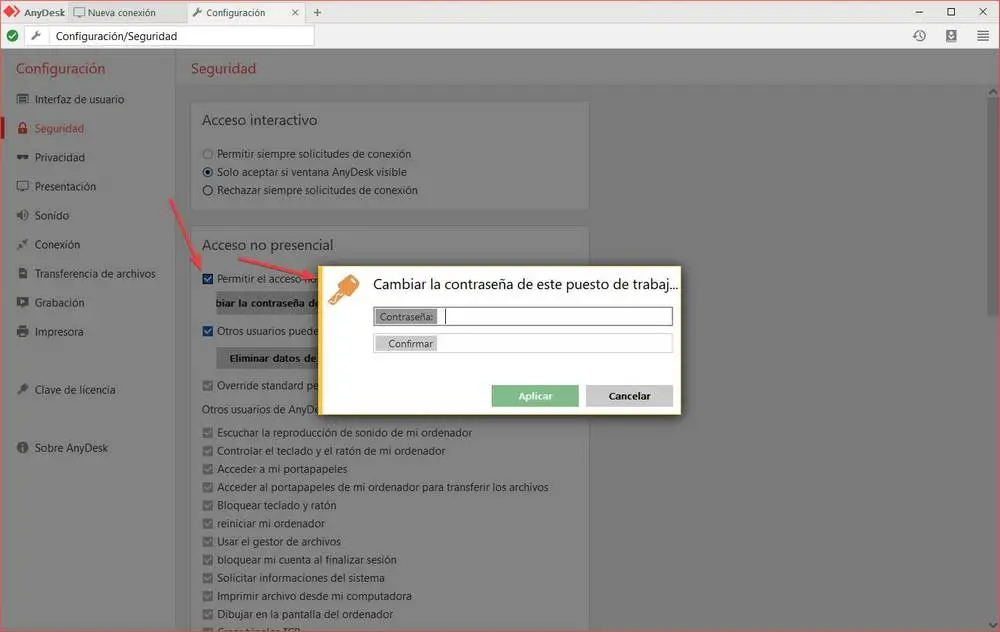Viewport: 1000px width, 632px height.
Task: Open a new tab with the plus button
Action: pos(317,12)
